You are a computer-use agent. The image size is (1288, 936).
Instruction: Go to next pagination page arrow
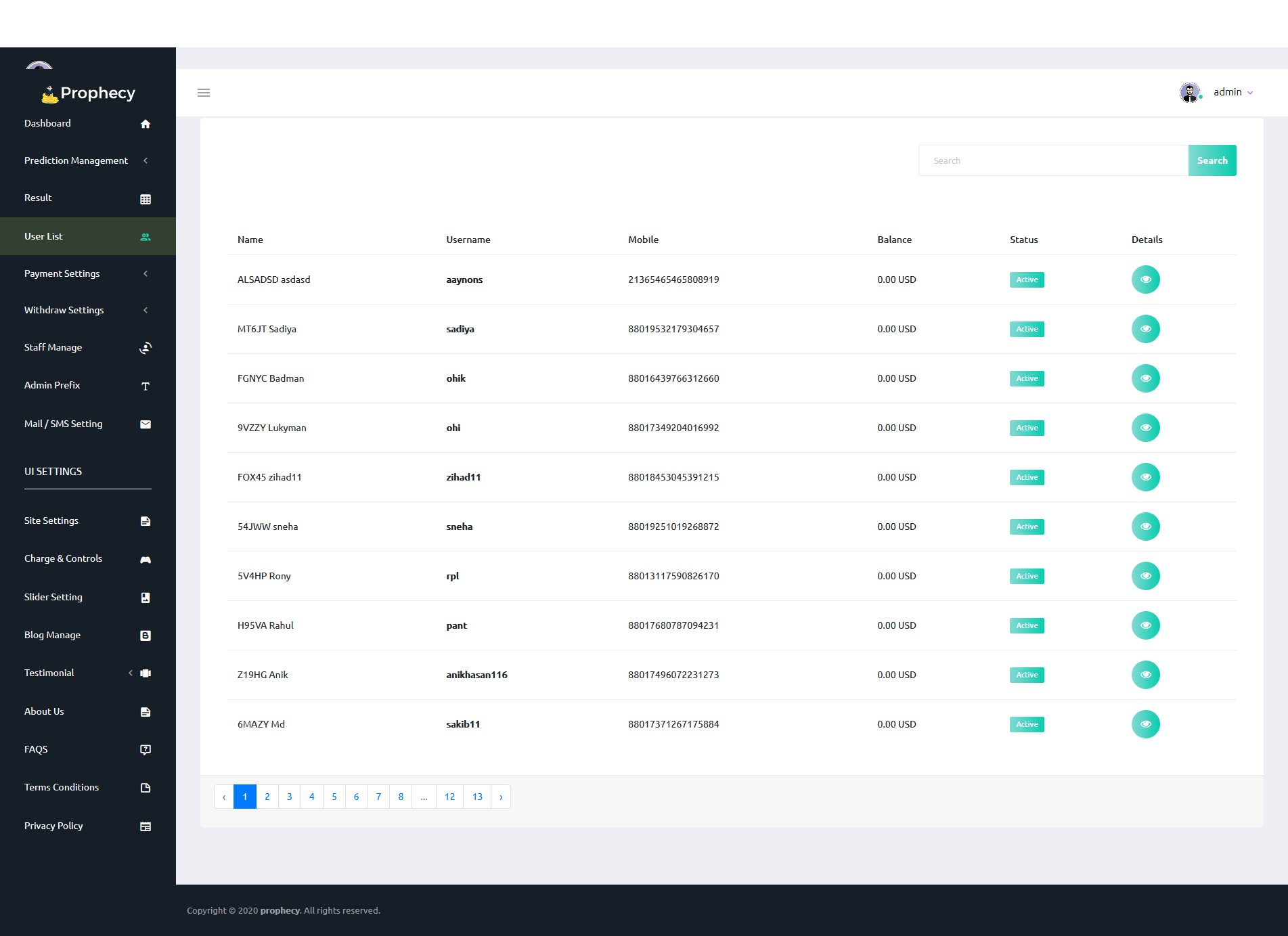pos(501,797)
